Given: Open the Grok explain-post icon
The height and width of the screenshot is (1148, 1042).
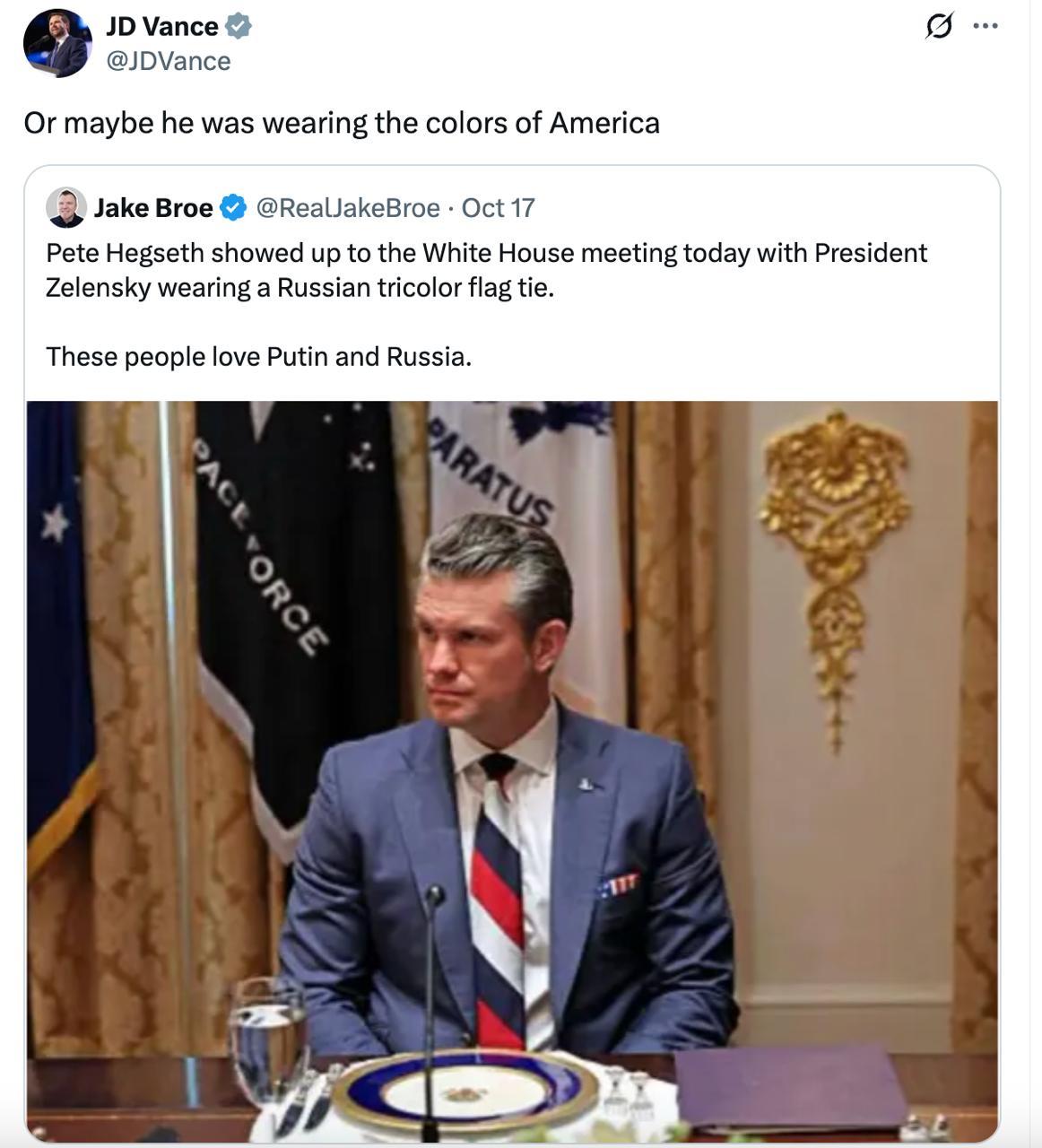Looking at the screenshot, I should (x=938, y=27).
